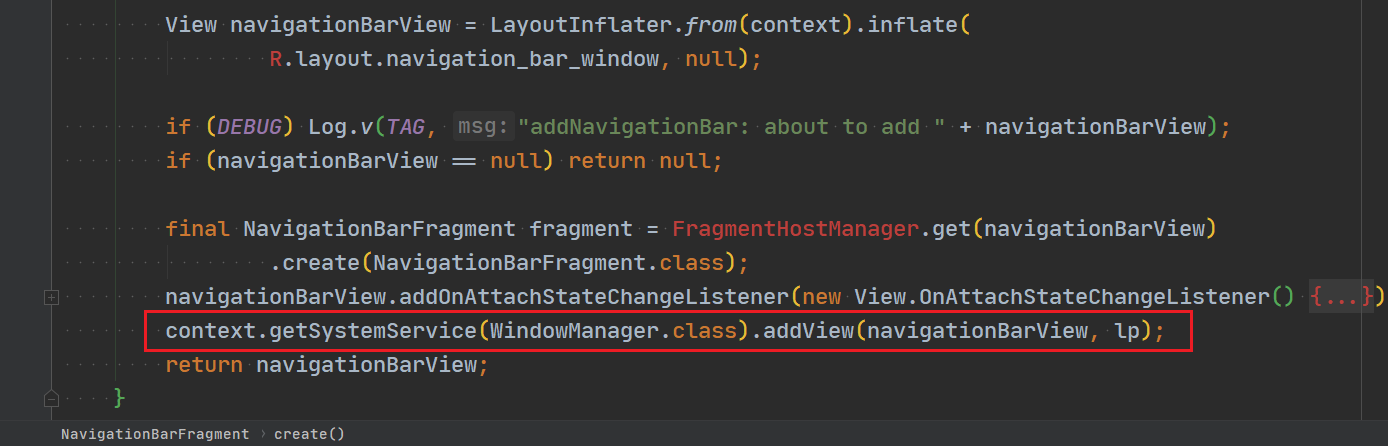Click the msg: parameter hint label
Viewport: 1388px width, 446px height.
coord(483,127)
